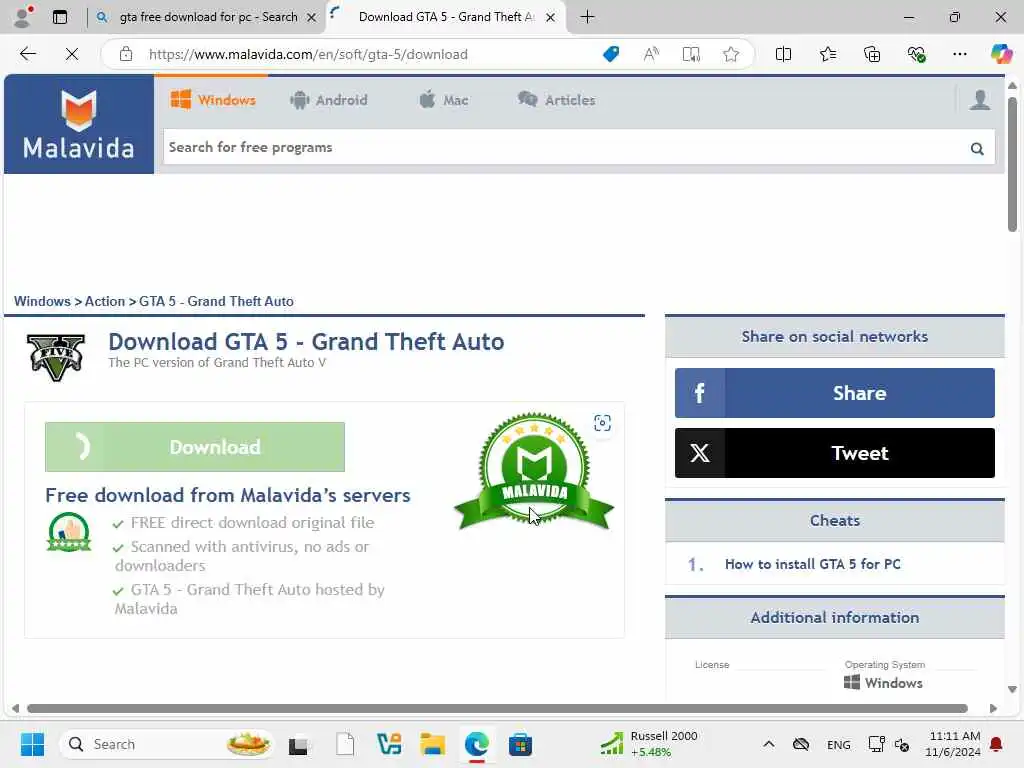
Task: Click the horizontal page scrollbar
Action: click(498, 709)
